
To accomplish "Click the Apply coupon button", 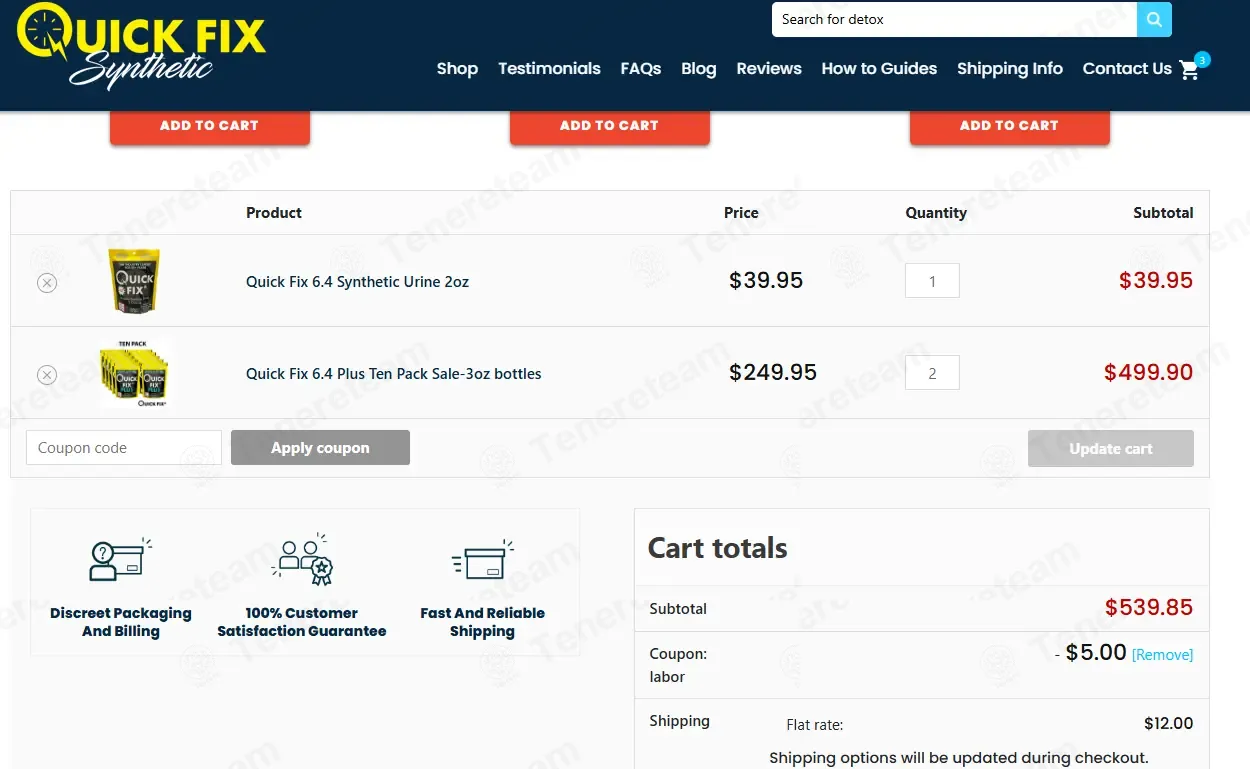I will 320,448.
